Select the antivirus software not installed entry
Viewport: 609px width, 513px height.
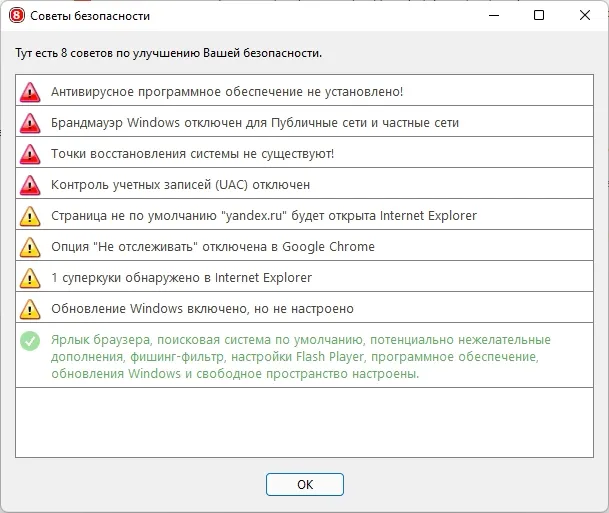[x=304, y=90]
